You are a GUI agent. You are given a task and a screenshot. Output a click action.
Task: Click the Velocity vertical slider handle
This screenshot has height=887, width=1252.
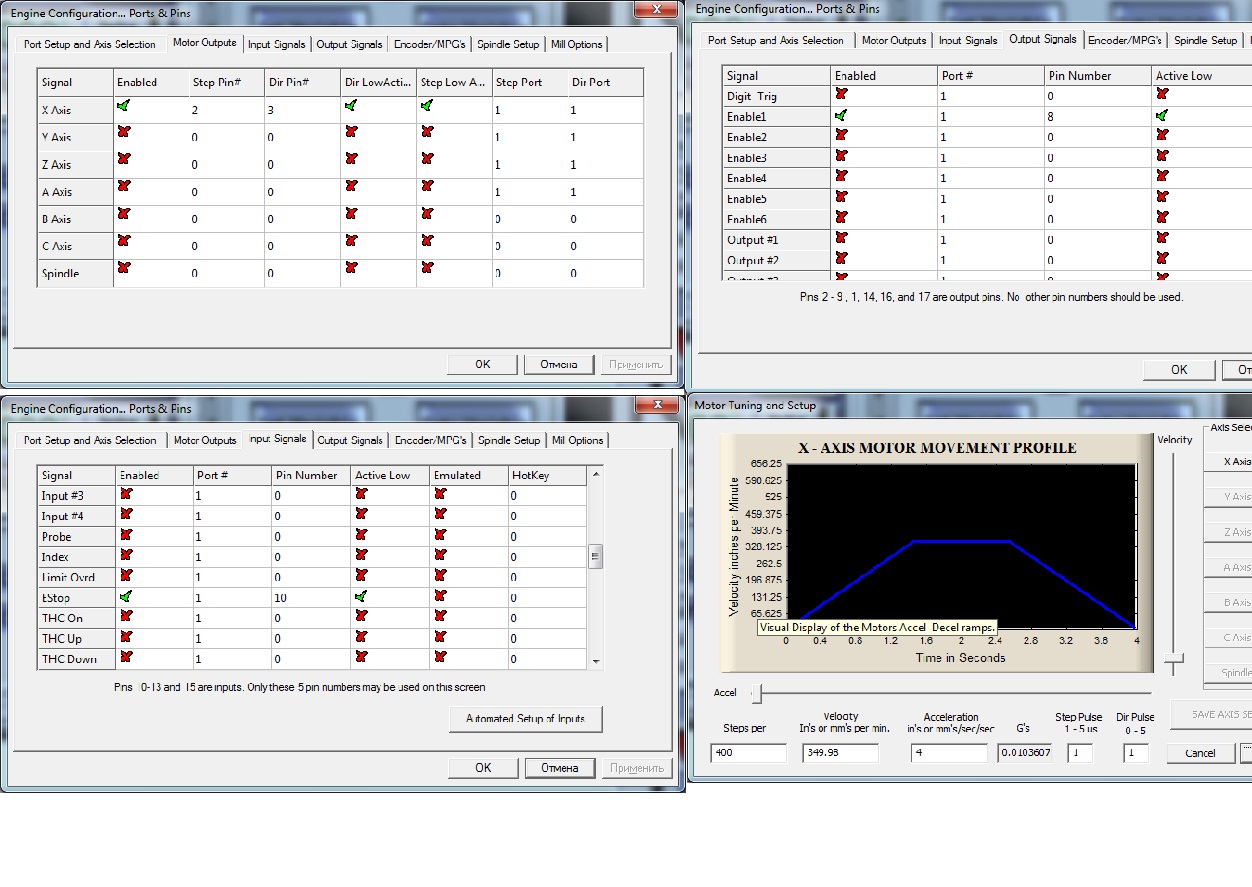(x=1174, y=659)
